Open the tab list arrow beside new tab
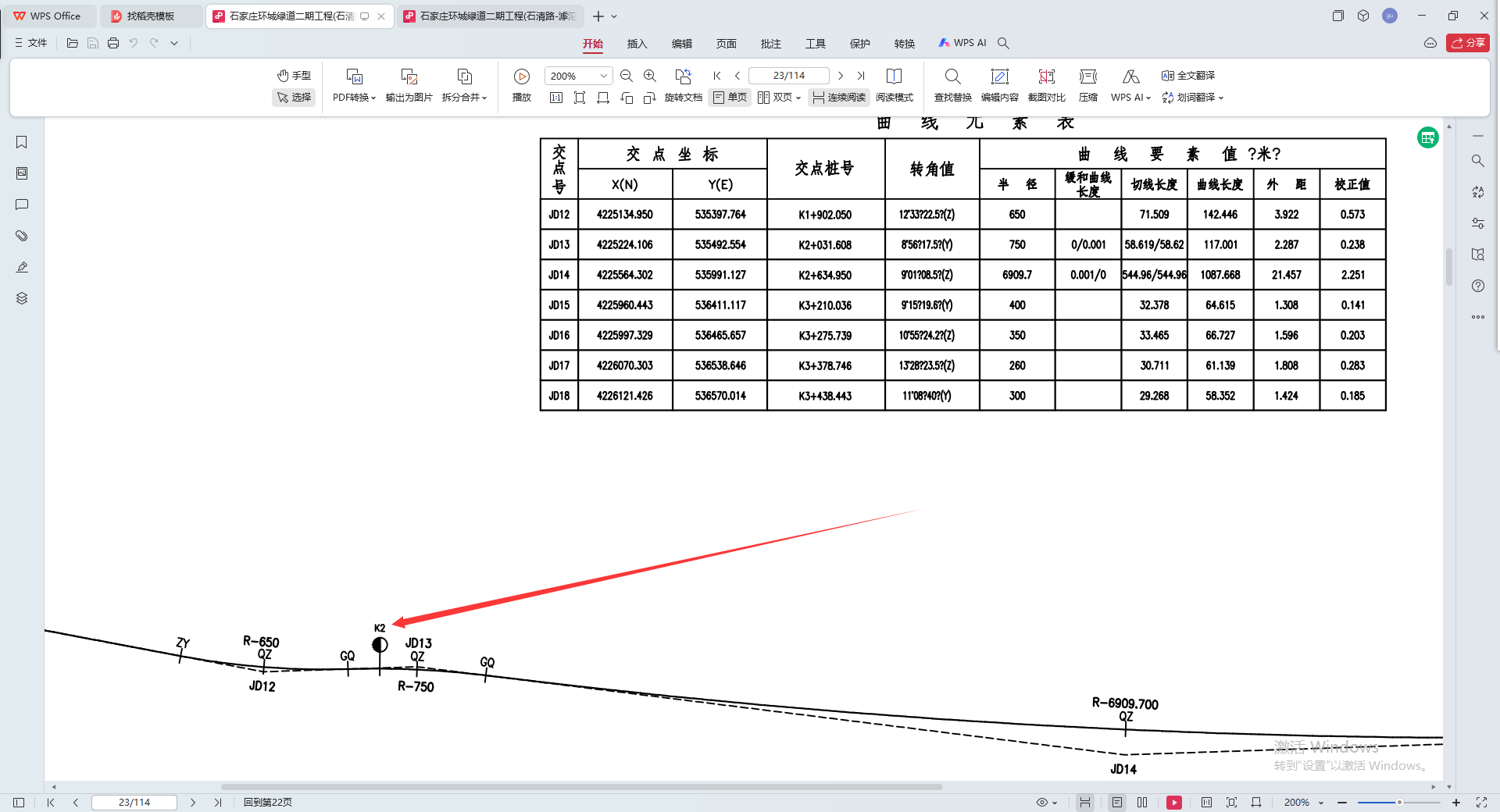Viewport: 1500px width, 812px height. [x=614, y=16]
